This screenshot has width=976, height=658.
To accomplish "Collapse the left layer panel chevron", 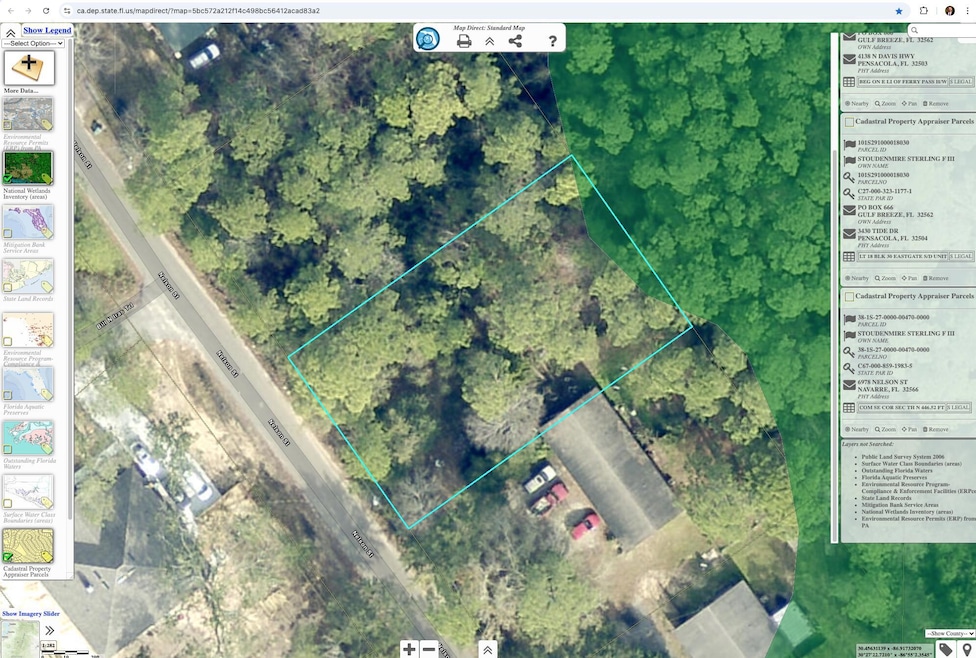I will 11,33.
